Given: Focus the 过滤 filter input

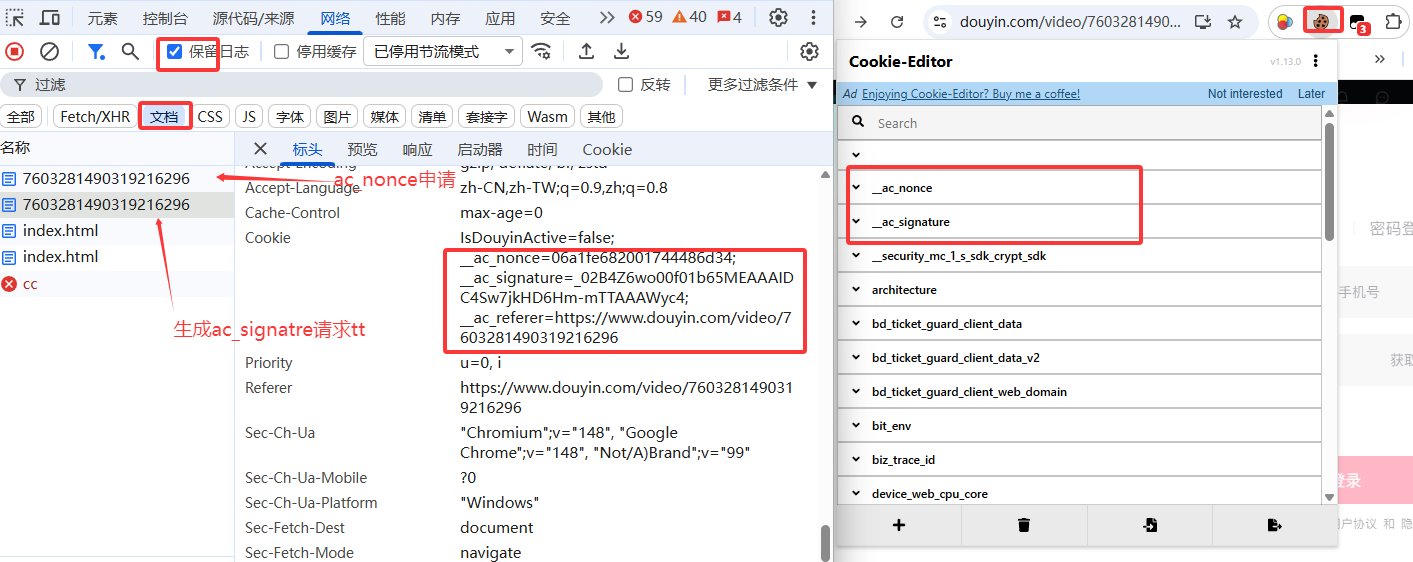Looking at the screenshot, I should point(302,85).
